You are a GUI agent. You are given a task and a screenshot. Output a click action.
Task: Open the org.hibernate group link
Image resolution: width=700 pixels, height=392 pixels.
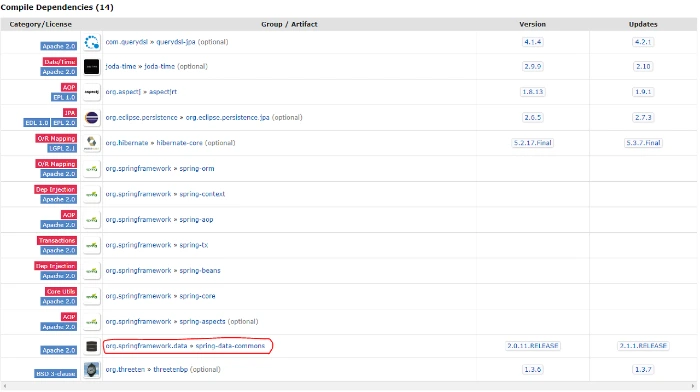127,143
